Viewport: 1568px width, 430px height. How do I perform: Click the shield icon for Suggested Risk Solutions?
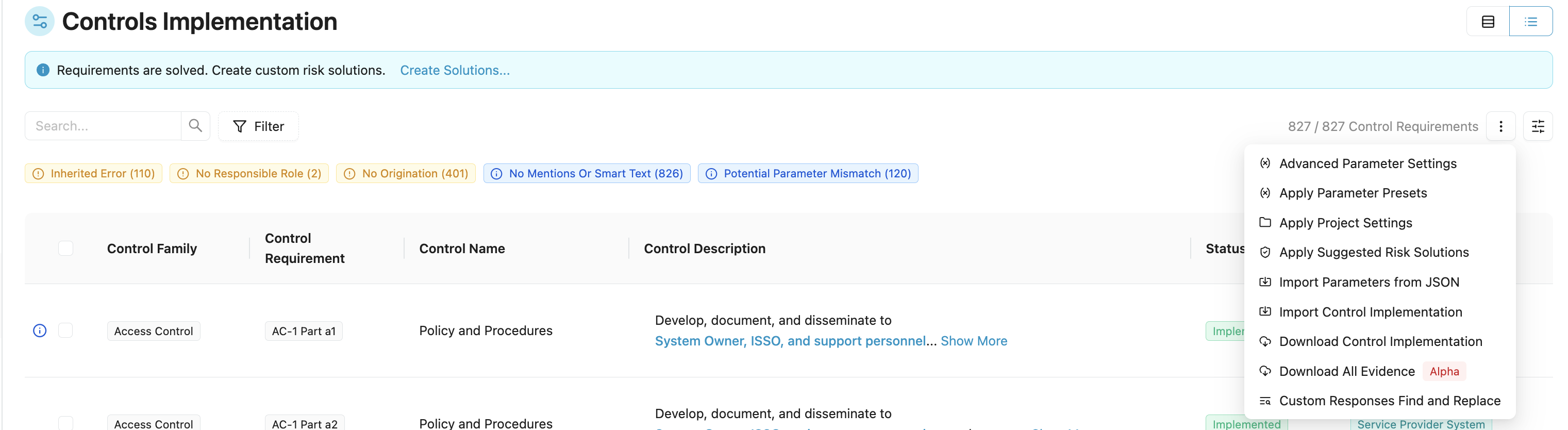1265,252
